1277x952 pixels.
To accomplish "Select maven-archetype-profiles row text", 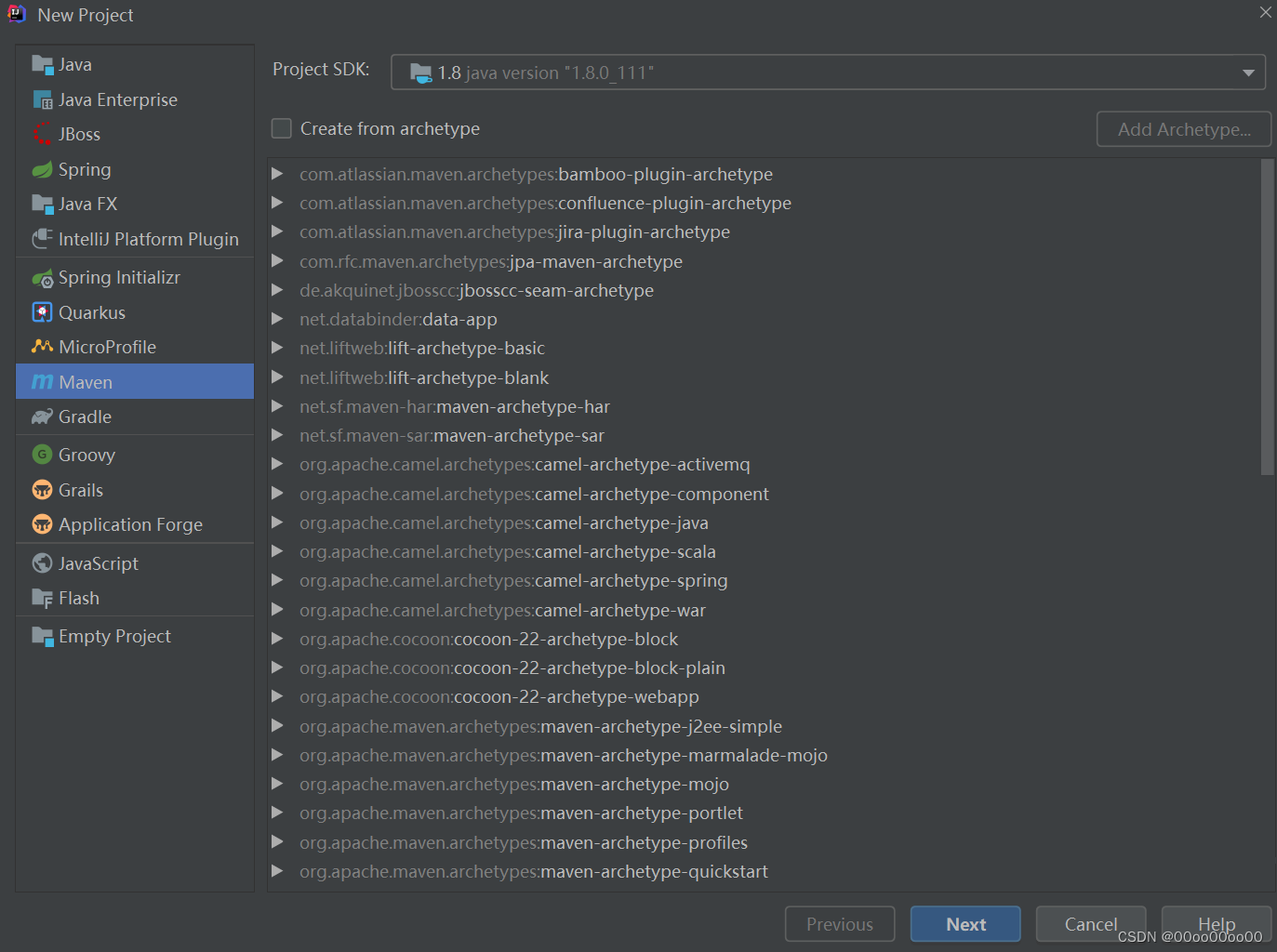I will tap(524, 842).
